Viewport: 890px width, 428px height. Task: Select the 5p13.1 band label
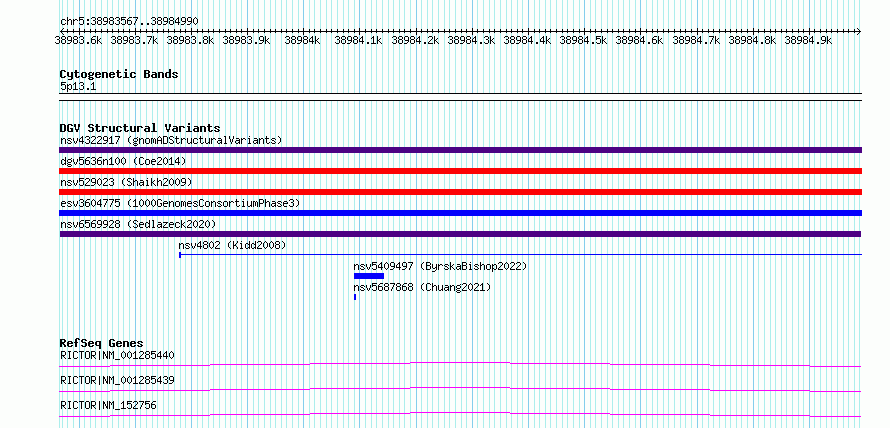point(79,87)
